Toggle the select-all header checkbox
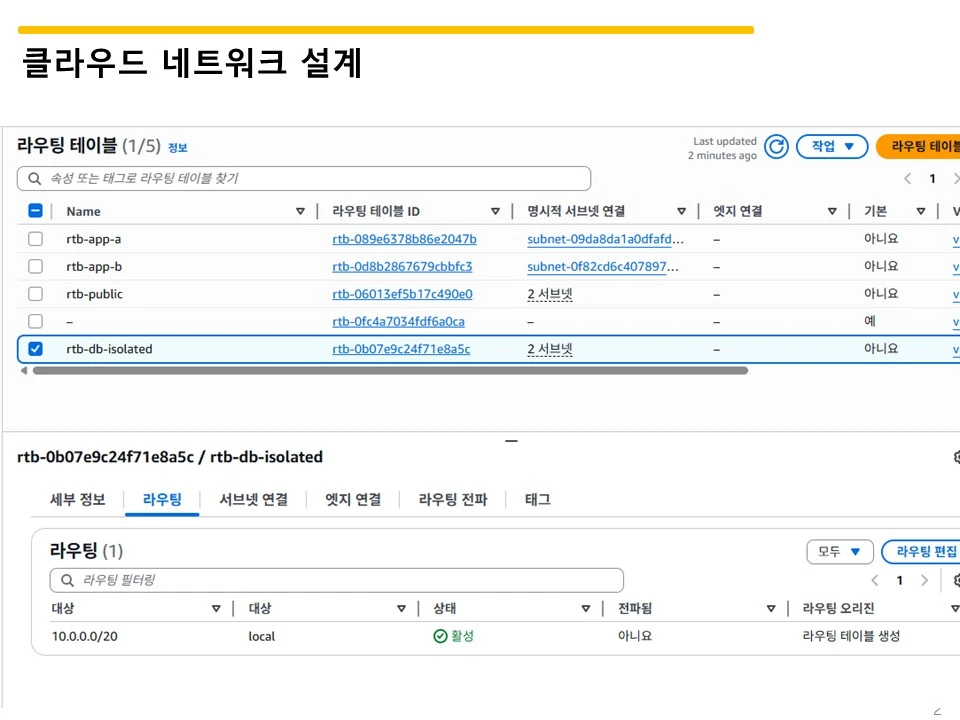This screenshot has height=720, width=960. (x=36, y=211)
